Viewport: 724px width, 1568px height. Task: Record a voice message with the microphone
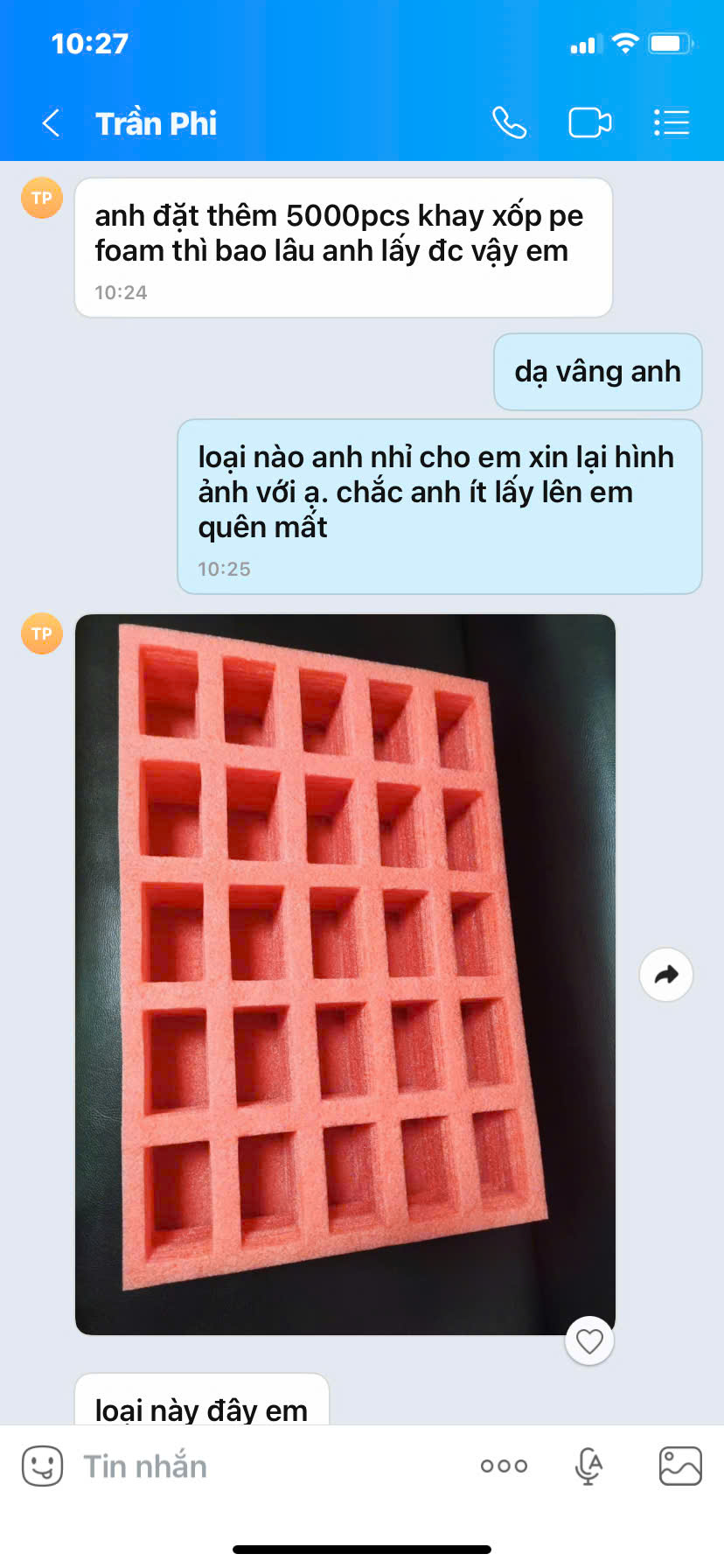[x=589, y=1466]
